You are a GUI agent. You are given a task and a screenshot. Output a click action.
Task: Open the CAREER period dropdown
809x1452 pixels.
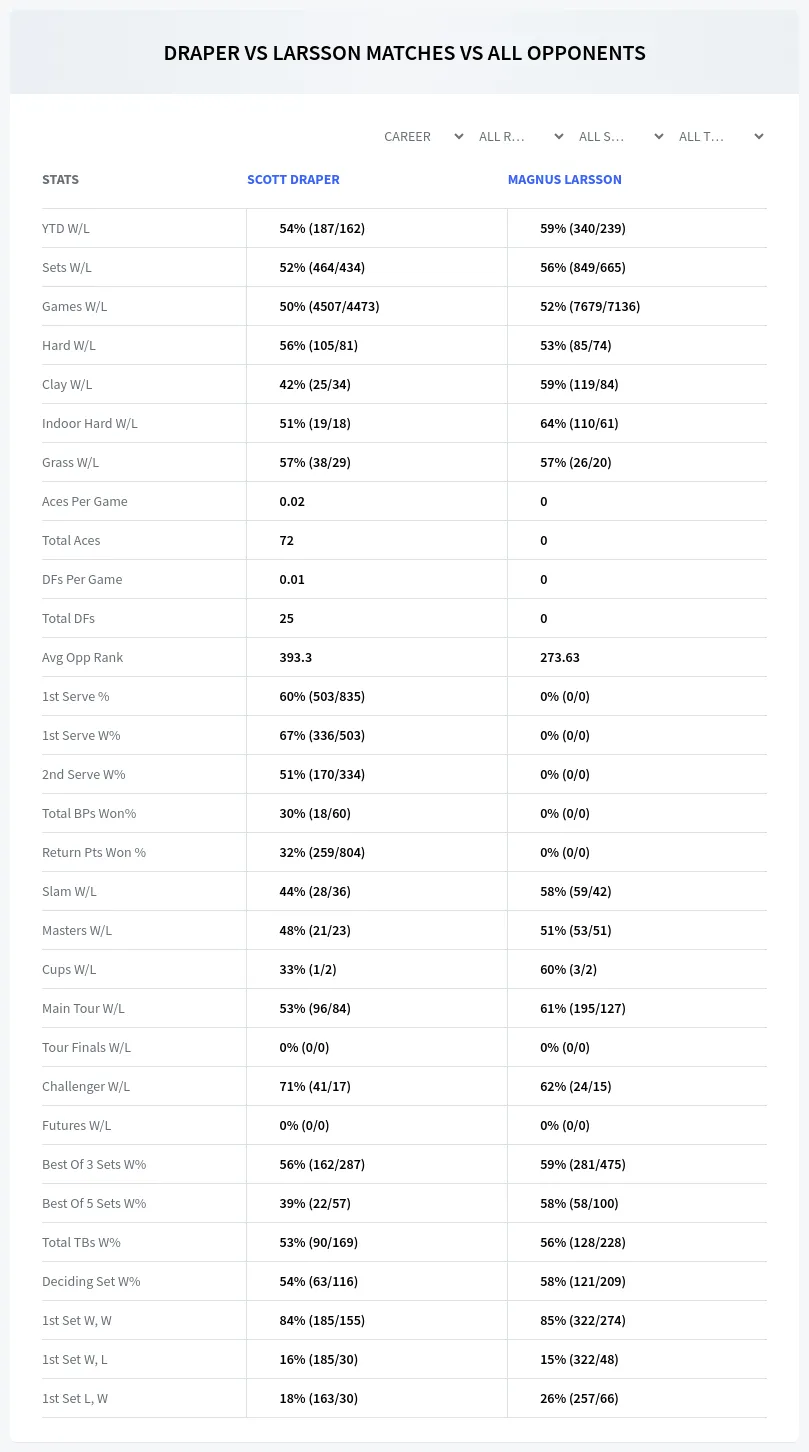tap(422, 136)
